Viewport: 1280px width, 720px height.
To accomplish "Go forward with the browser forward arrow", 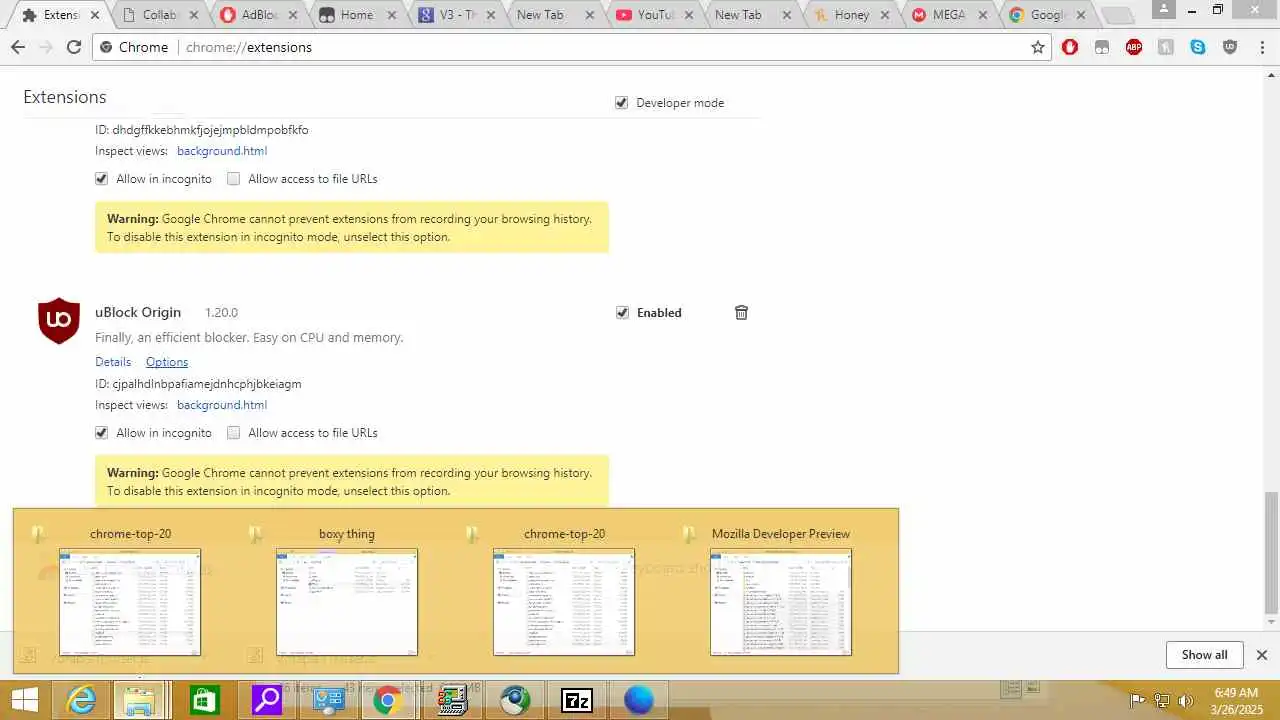I will click(x=46, y=47).
